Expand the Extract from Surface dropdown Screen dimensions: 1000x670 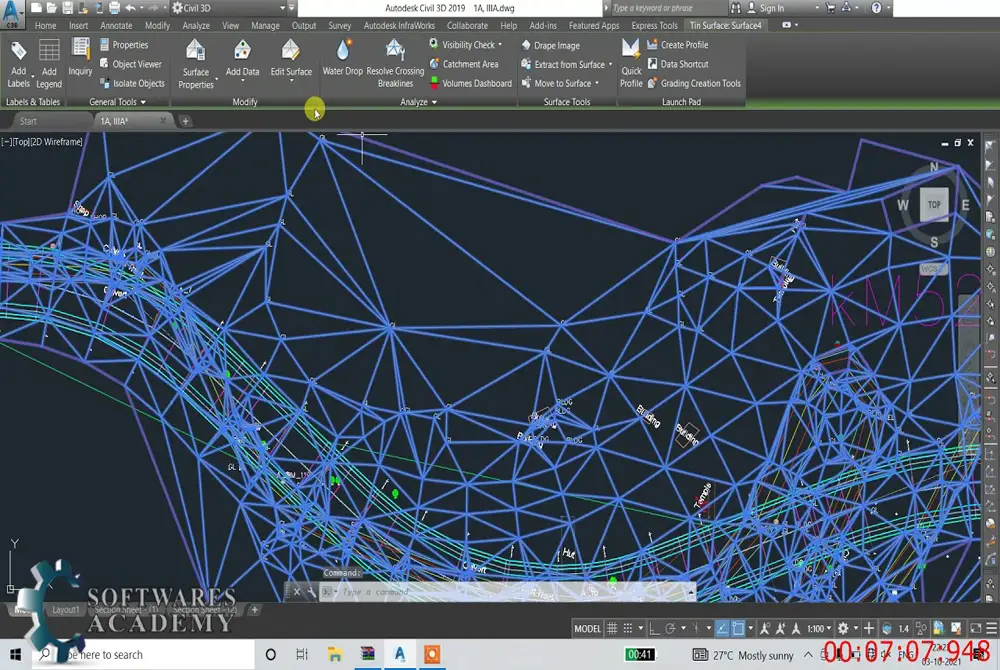610,64
